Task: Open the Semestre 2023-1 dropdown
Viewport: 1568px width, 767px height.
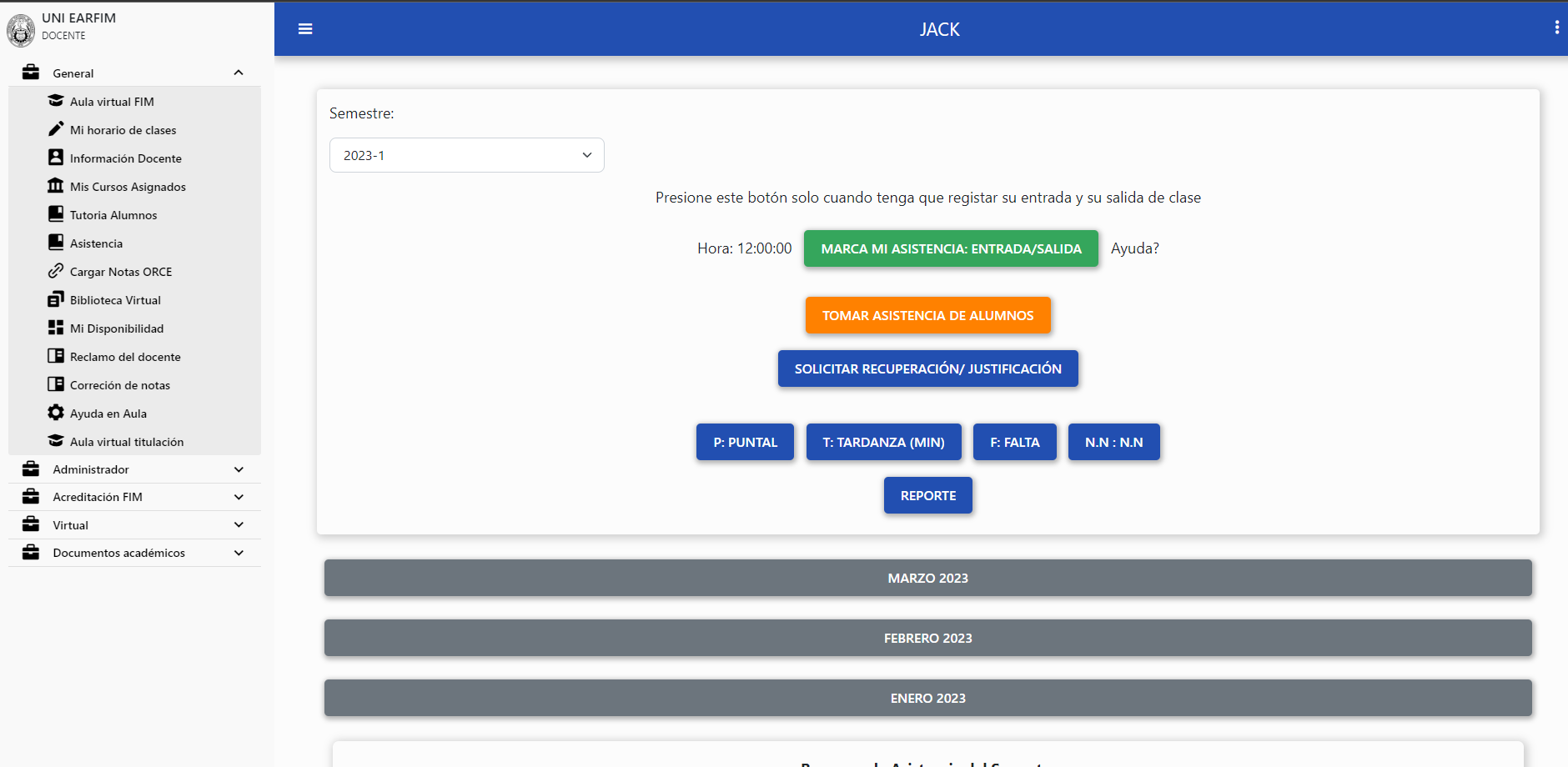Action: [x=466, y=154]
